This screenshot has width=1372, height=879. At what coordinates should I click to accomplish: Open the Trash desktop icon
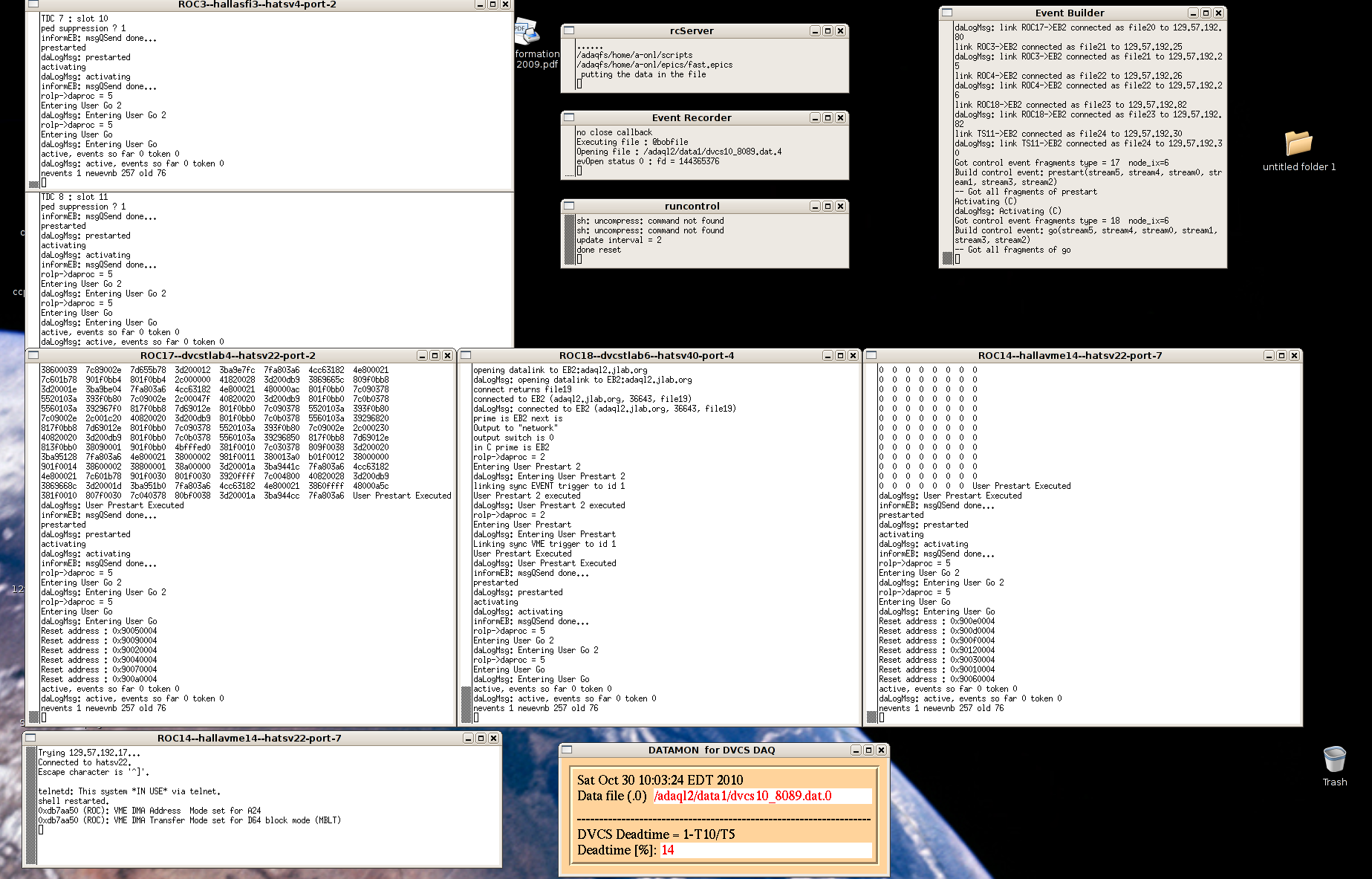1334,766
